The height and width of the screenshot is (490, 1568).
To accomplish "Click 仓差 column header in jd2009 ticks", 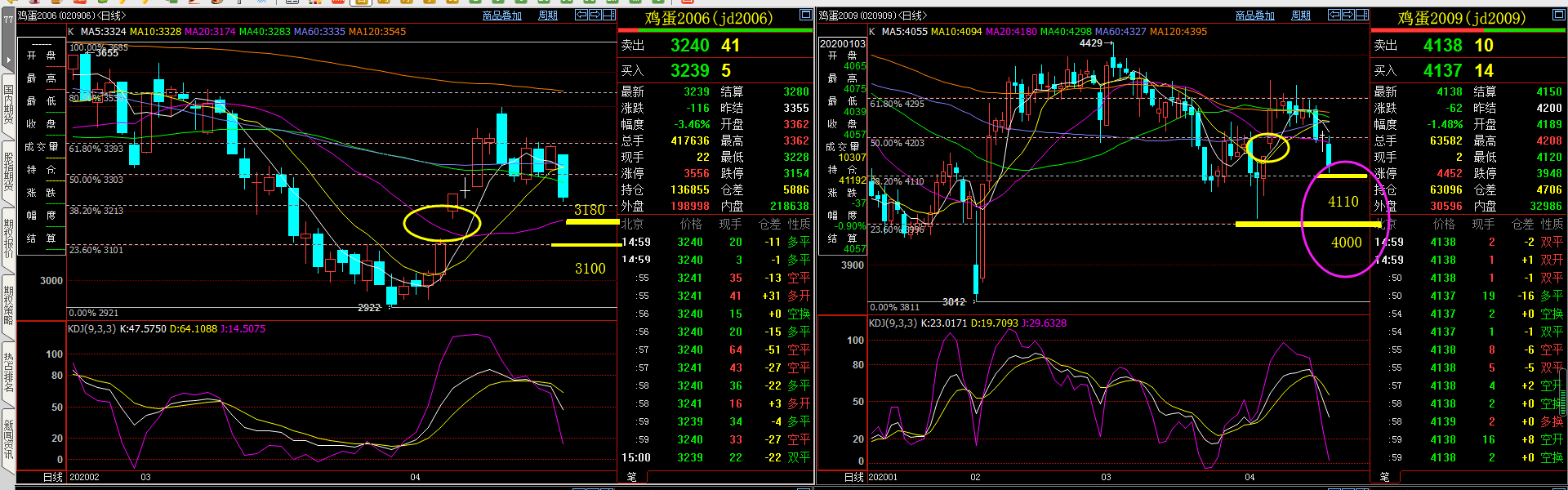I will click(x=1523, y=224).
